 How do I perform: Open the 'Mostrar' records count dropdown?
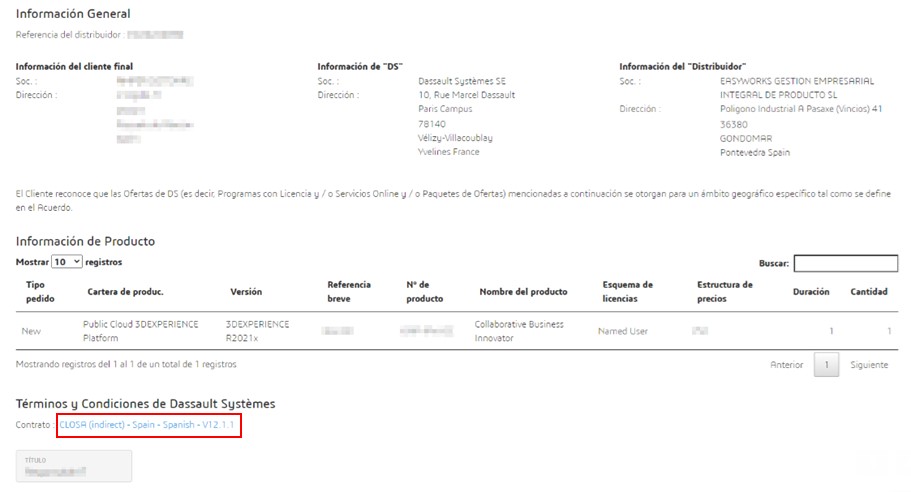coord(67,262)
